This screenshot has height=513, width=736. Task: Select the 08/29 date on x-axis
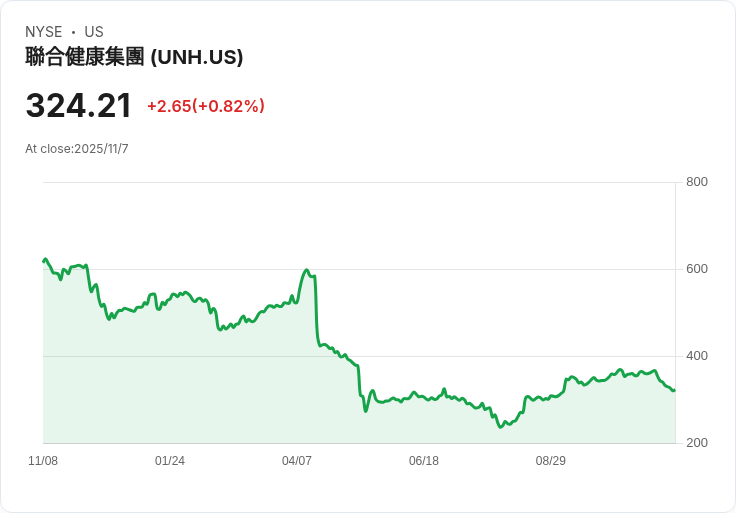pos(551,461)
